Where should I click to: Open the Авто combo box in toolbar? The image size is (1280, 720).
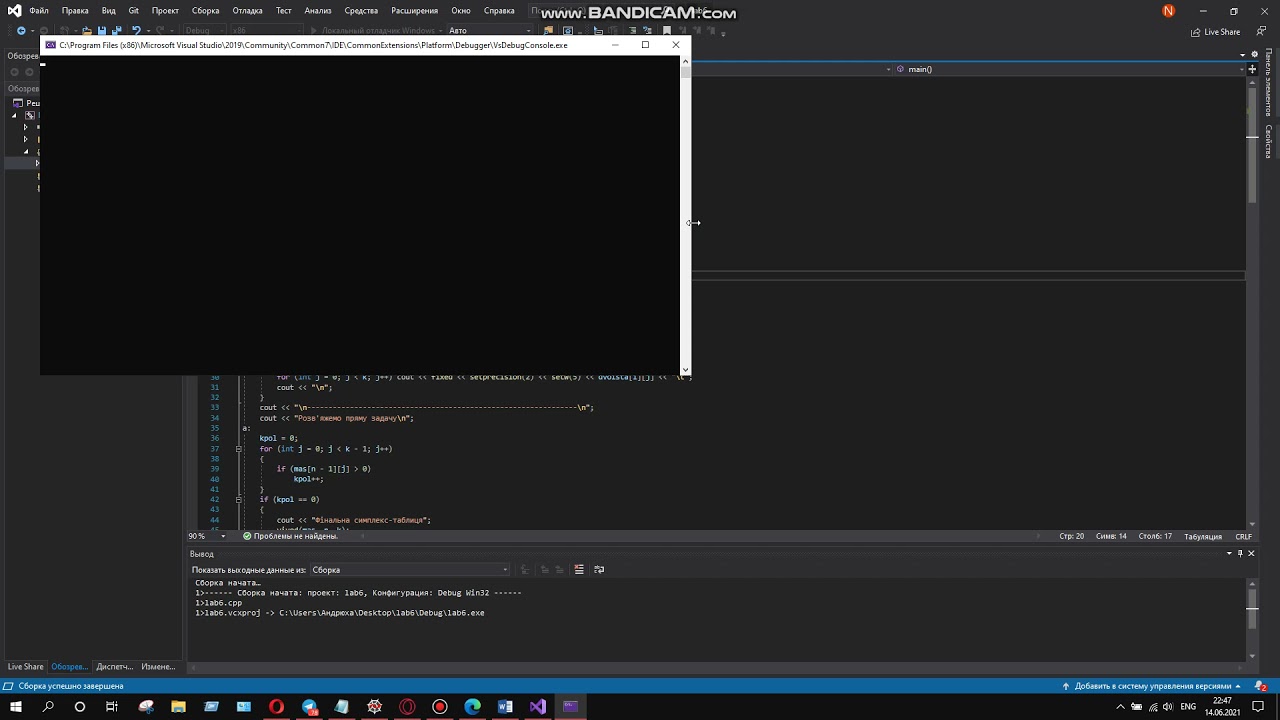pyautogui.click(x=490, y=31)
